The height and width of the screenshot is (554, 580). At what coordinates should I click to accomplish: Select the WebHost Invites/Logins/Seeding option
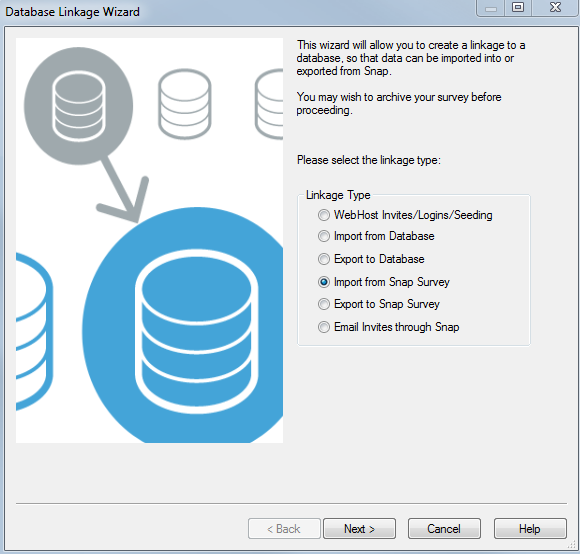tap(405, 215)
